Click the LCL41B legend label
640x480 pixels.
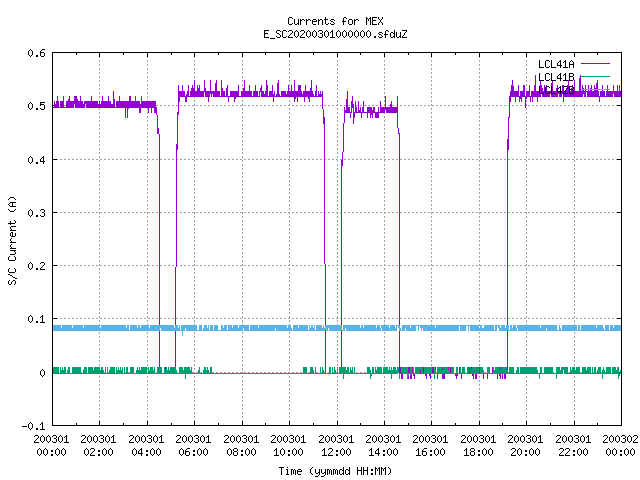(x=556, y=77)
